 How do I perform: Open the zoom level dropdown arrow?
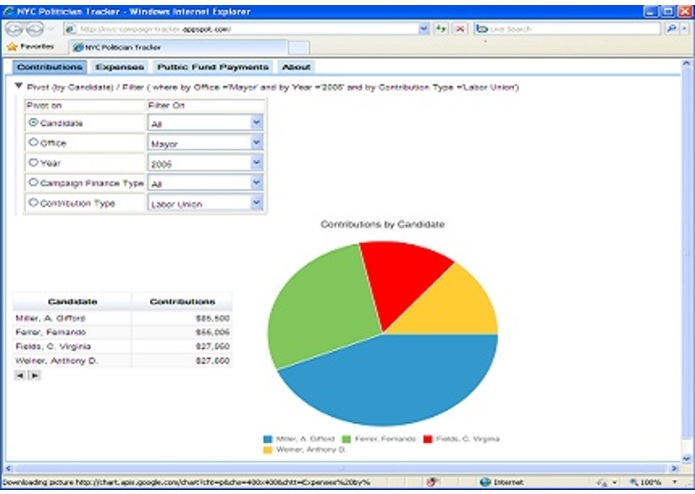(x=675, y=482)
